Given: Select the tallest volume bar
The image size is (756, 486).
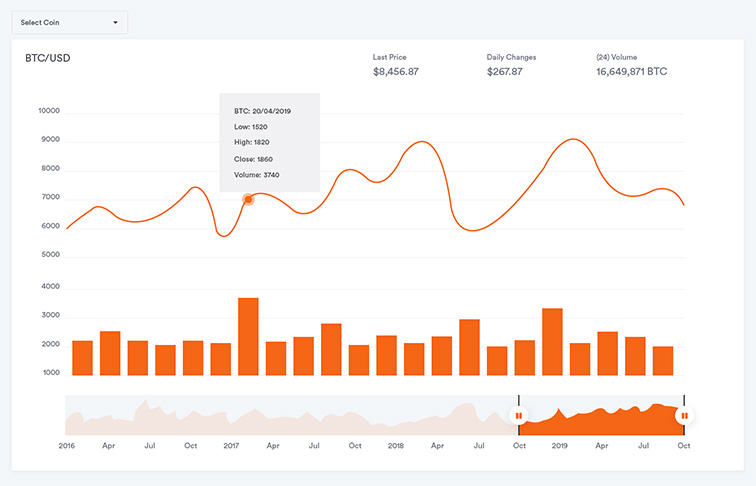Looking at the screenshot, I should [x=248, y=337].
